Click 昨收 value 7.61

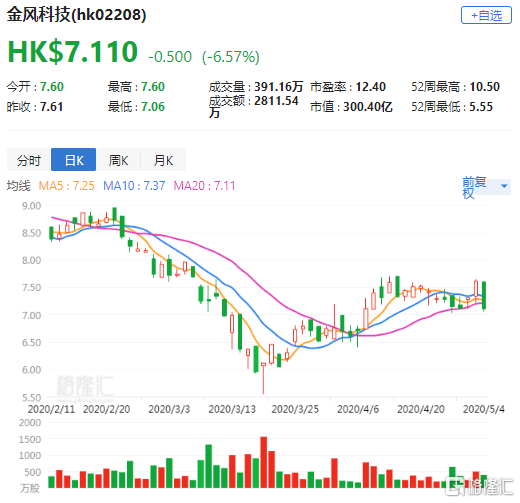click(x=52, y=107)
